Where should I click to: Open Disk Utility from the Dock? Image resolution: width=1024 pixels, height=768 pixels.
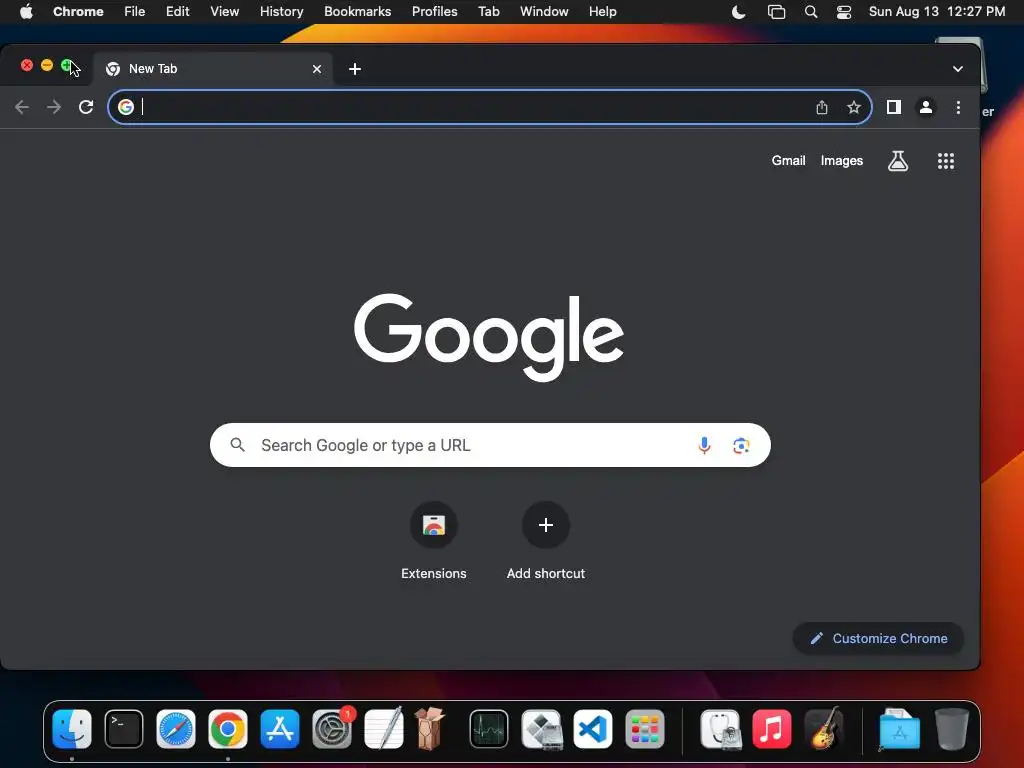pos(720,729)
